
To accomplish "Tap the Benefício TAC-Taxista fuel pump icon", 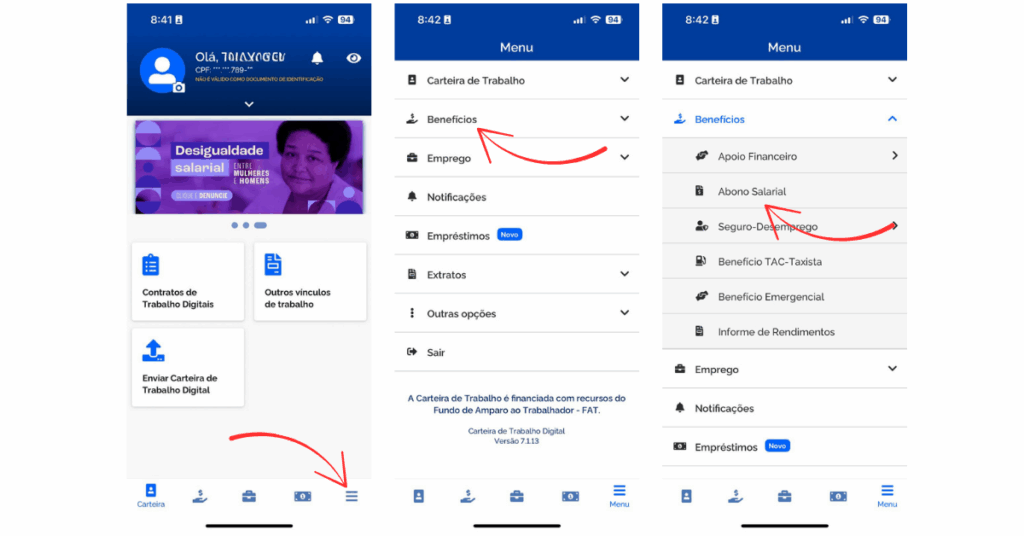I will pyautogui.click(x=700, y=262).
